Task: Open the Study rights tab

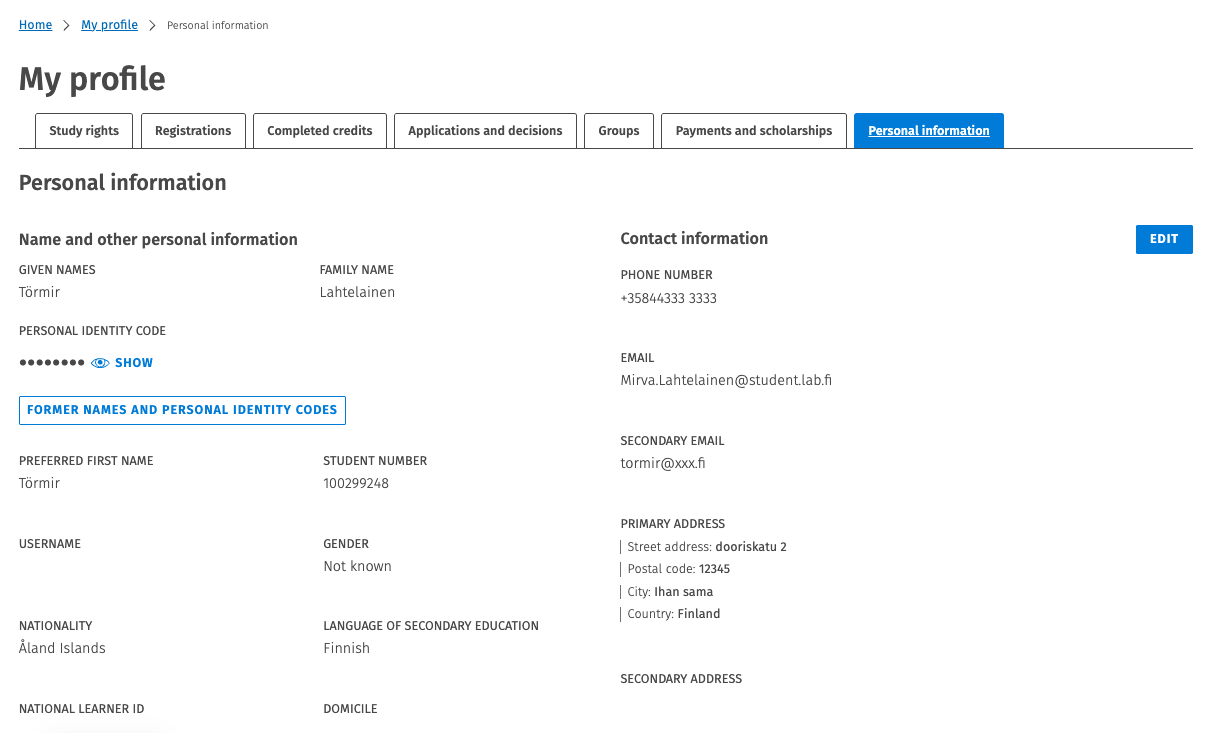Action: [x=83, y=130]
